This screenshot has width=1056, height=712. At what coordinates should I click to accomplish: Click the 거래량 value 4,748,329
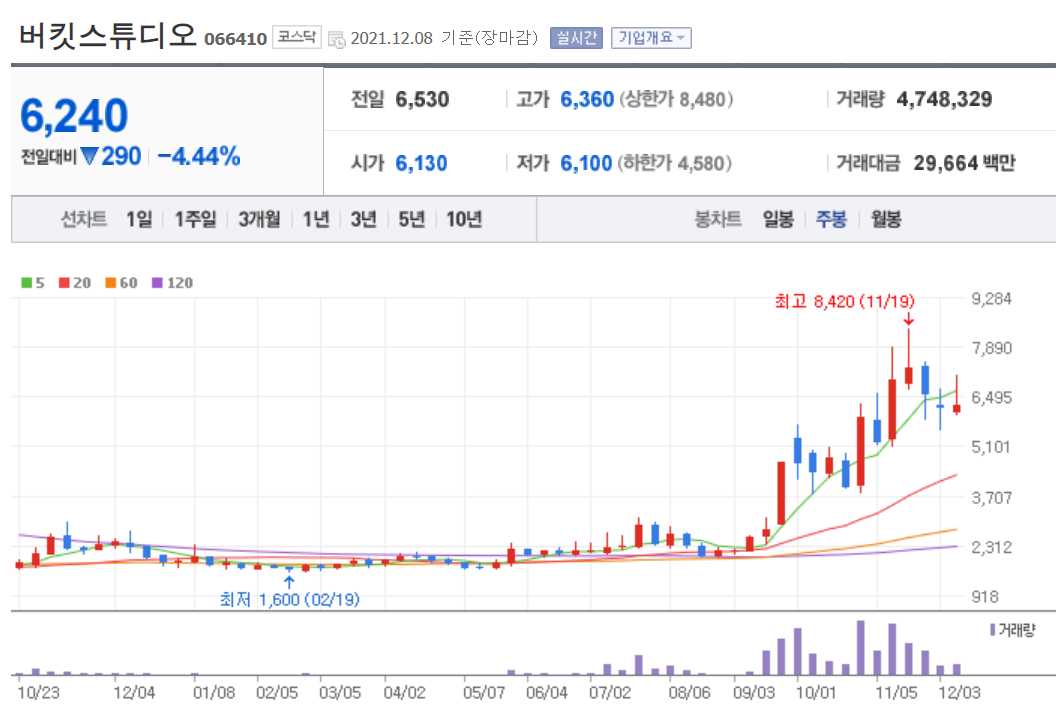tap(944, 100)
